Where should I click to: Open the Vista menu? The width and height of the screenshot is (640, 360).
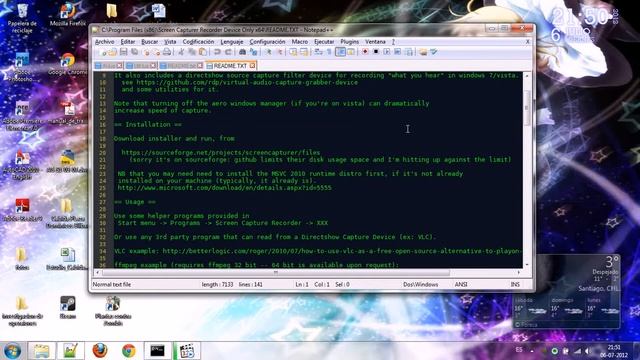tap(170, 42)
